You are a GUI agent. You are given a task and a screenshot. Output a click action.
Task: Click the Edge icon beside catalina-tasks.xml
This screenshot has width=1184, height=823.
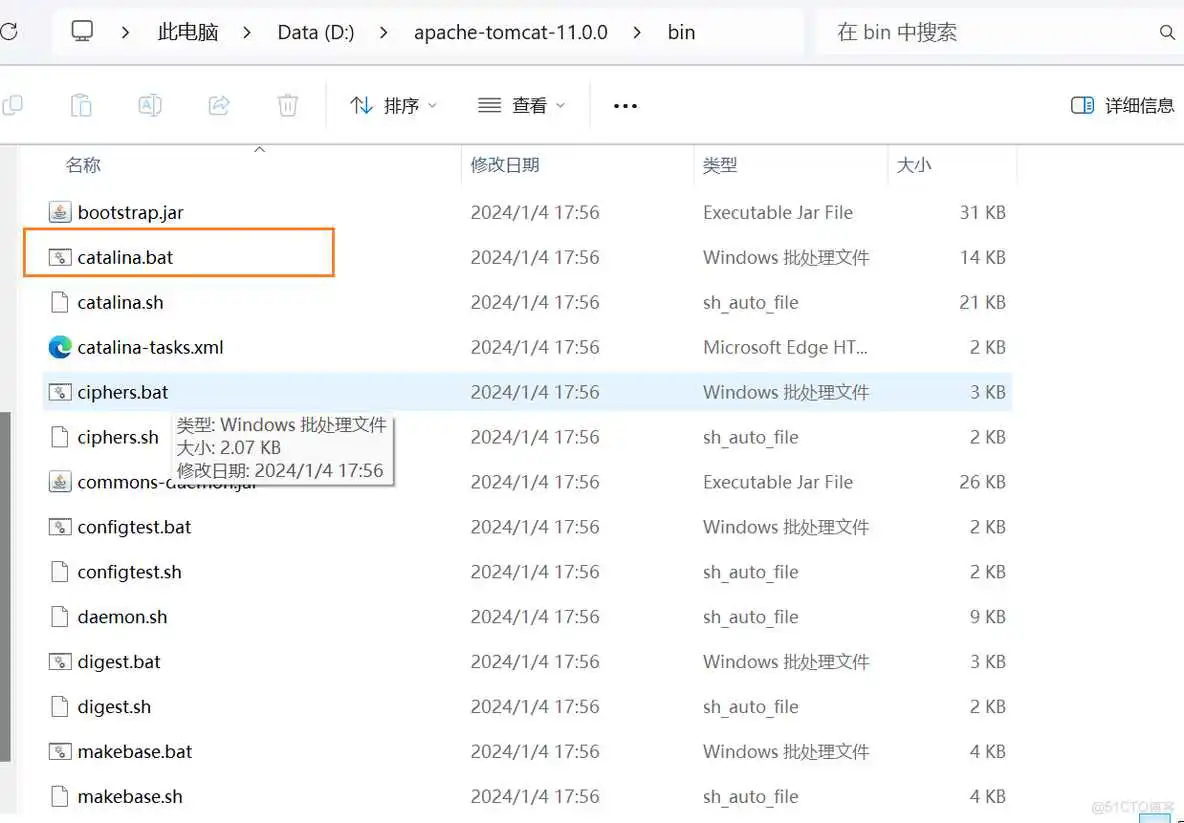tap(59, 347)
